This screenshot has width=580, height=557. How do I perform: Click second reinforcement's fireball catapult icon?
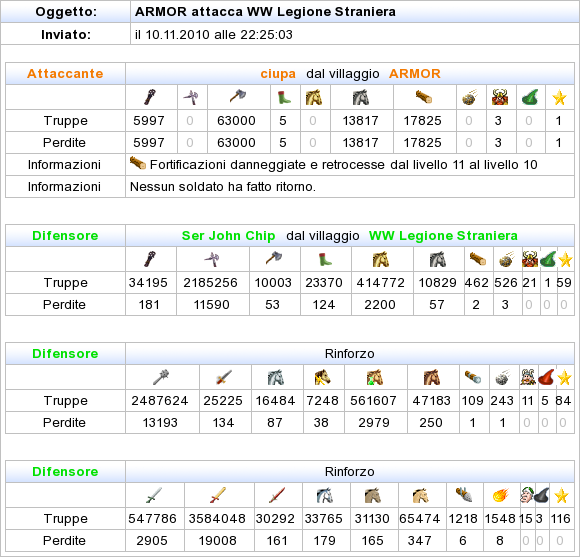(x=501, y=495)
